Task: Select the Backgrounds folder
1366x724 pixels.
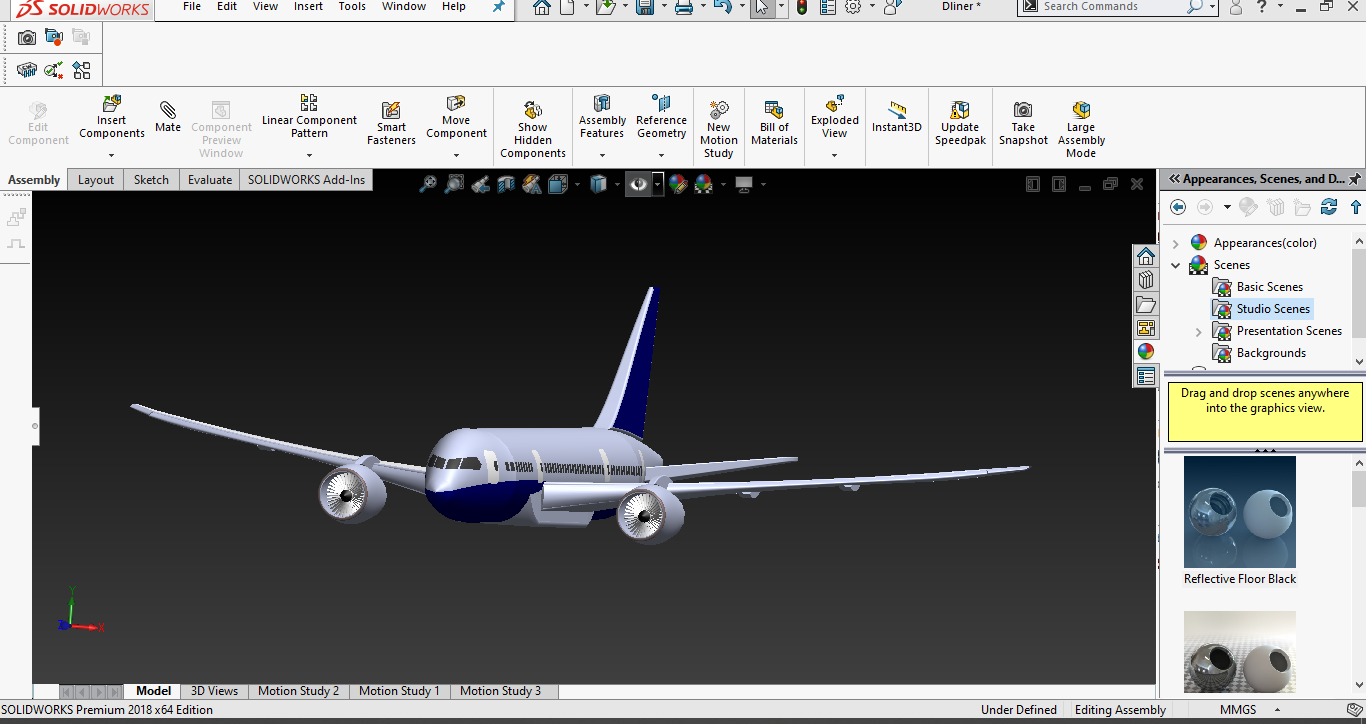Action: (1271, 353)
